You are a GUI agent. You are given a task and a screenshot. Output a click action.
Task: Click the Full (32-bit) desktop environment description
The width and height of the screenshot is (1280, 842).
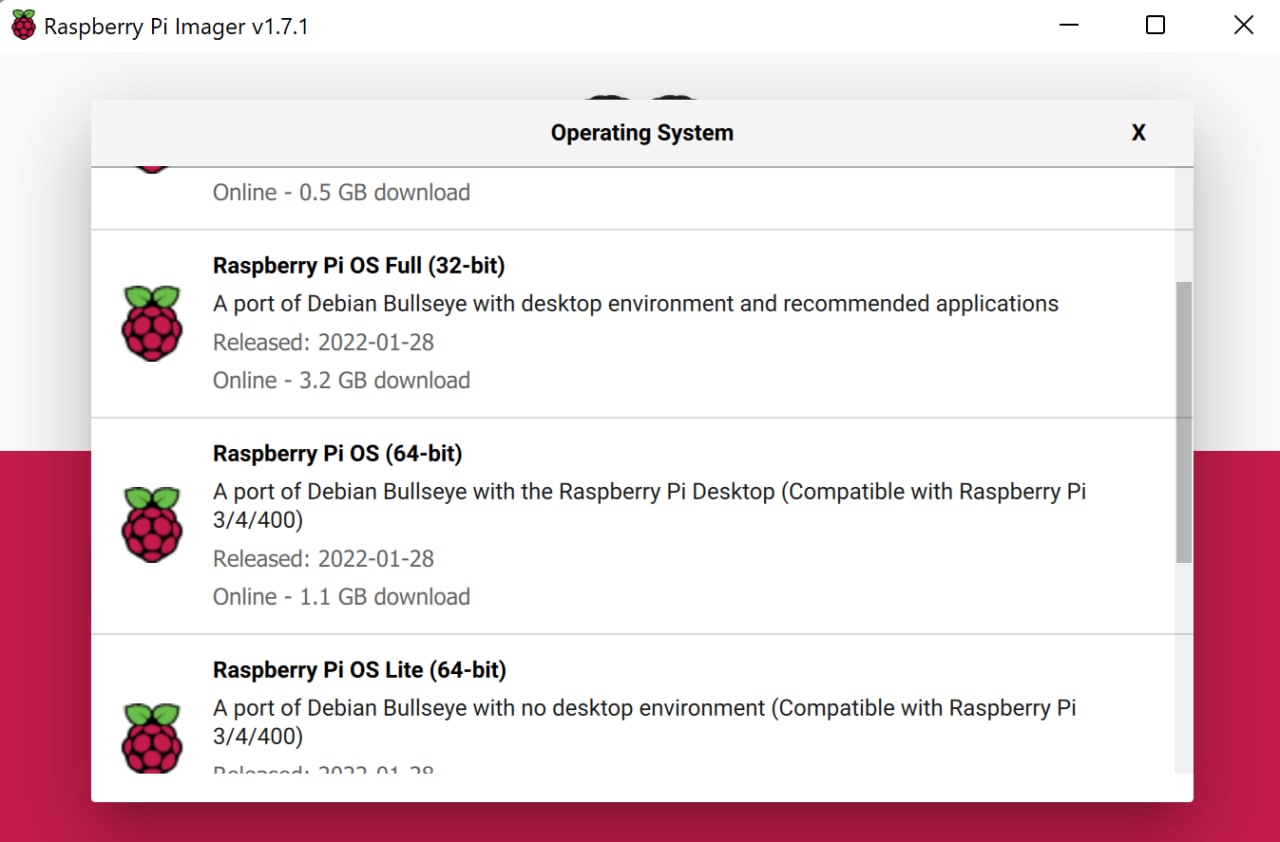tap(636, 304)
